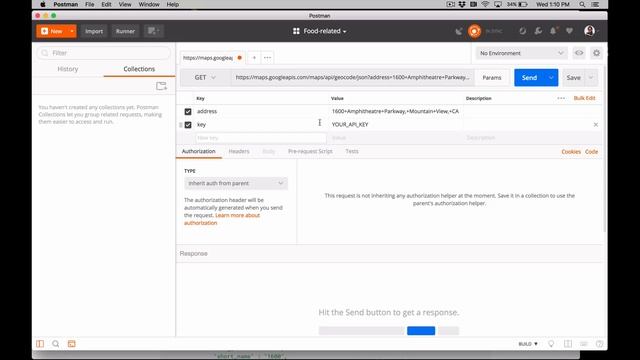The image size is (640, 360).
Task: Open the Find search icon in status bar
Action: pyautogui.click(x=56, y=344)
